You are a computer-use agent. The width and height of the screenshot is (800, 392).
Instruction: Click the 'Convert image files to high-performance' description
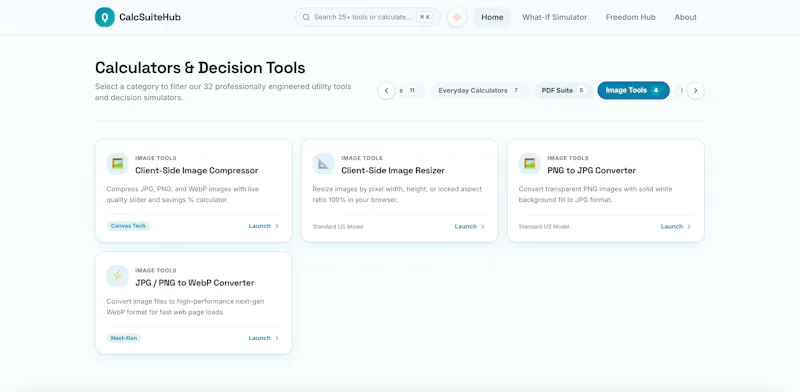pyautogui.click(x=185, y=307)
